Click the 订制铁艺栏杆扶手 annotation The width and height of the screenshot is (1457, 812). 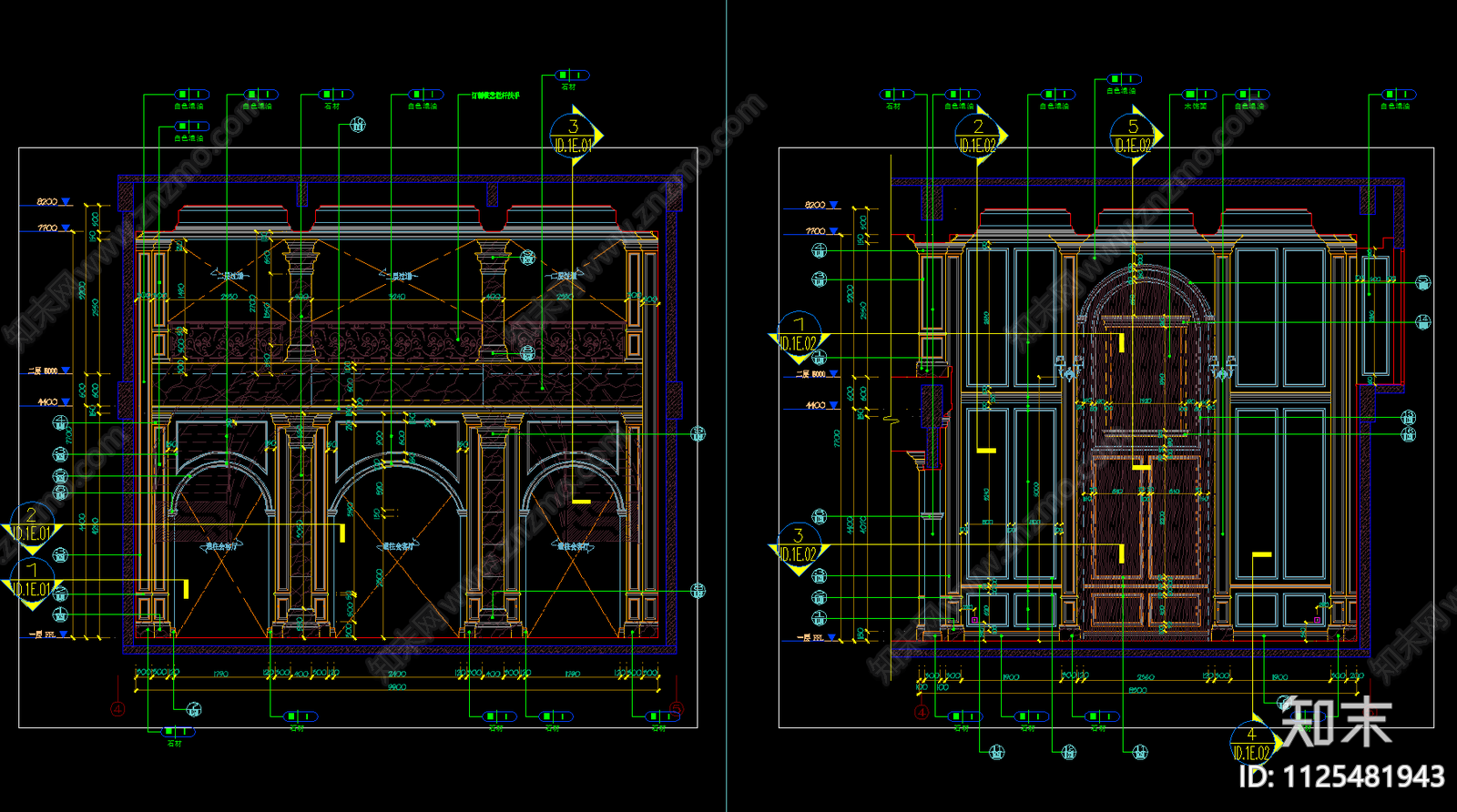tap(495, 95)
